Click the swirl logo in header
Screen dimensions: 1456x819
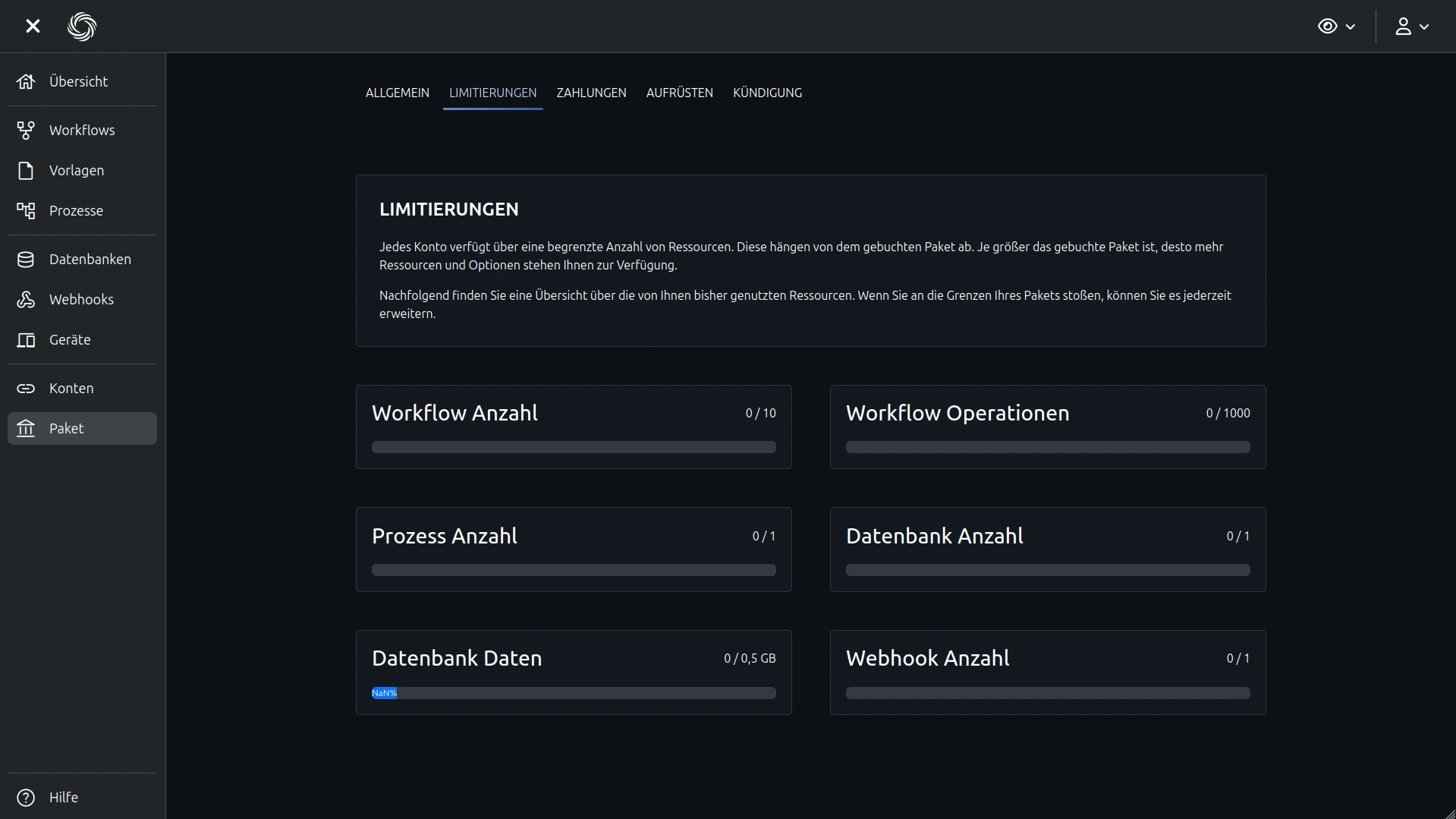[82, 27]
